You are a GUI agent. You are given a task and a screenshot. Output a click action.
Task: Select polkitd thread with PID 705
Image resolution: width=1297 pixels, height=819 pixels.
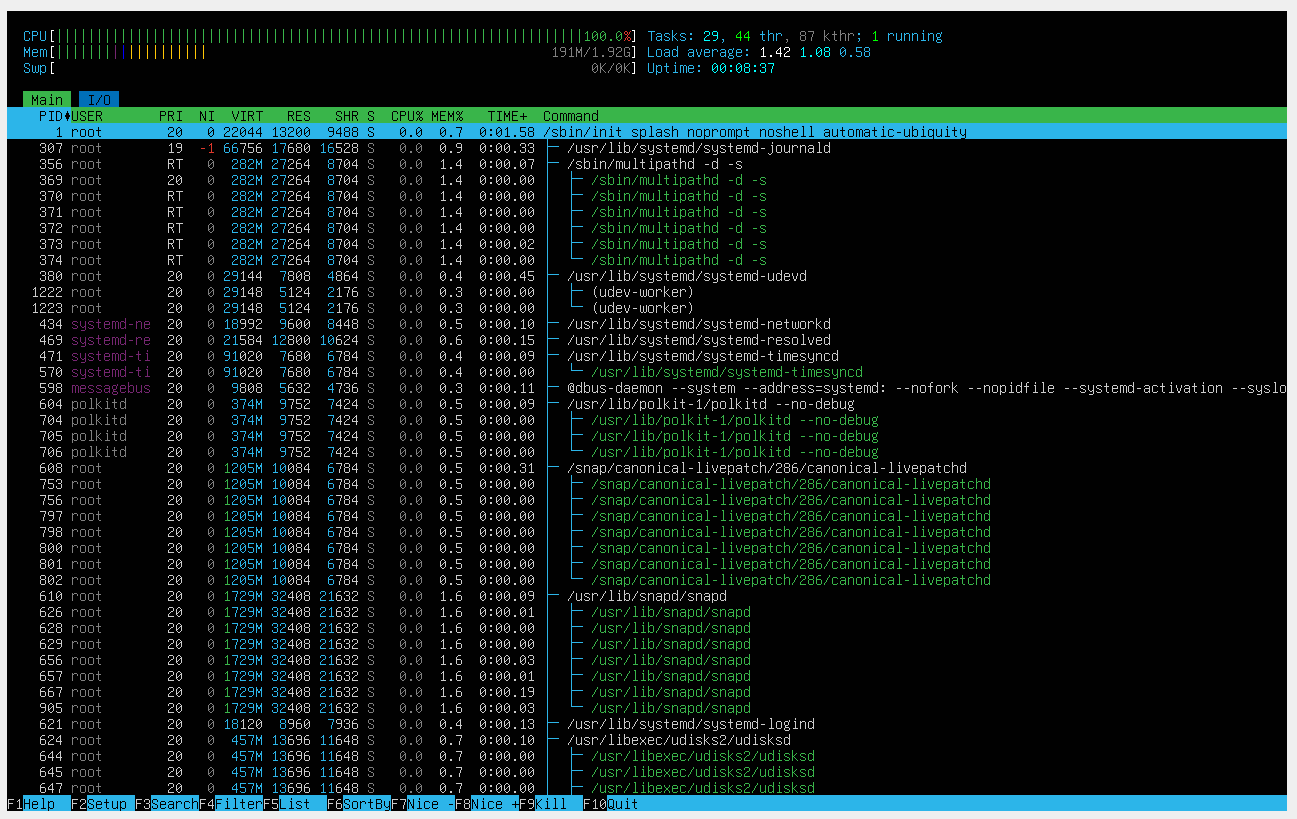click(x=647, y=436)
